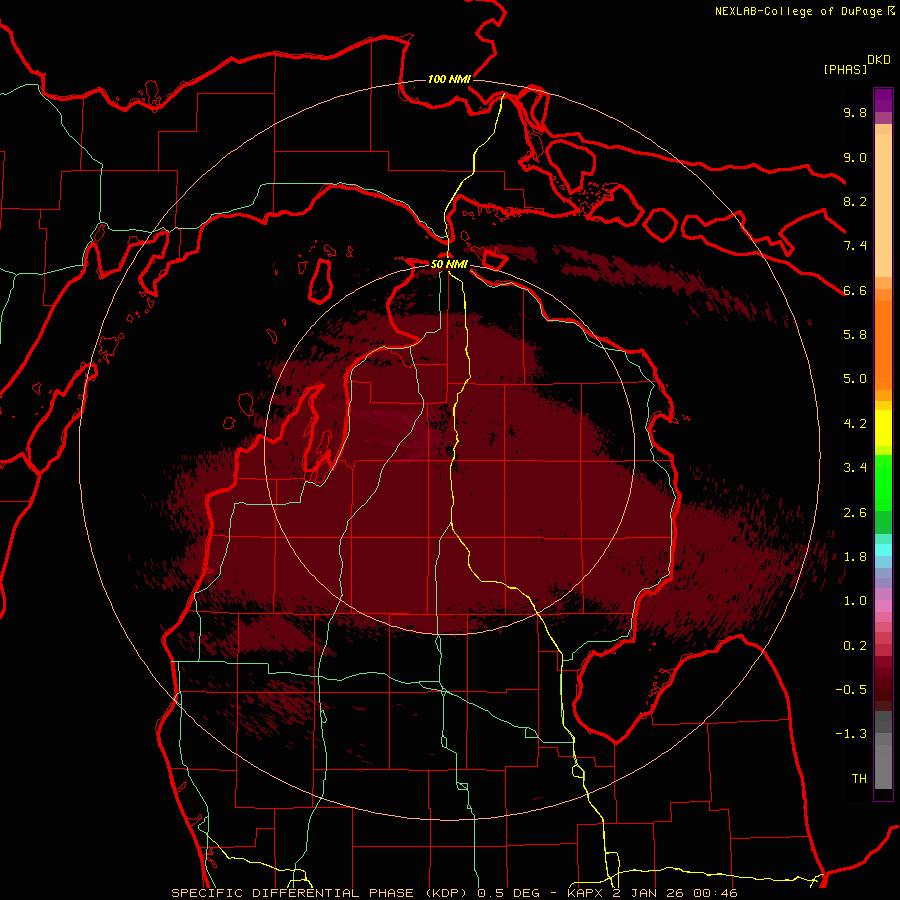900x900 pixels.
Task: Click the 0.2 legend value
Action: click(x=855, y=646)
